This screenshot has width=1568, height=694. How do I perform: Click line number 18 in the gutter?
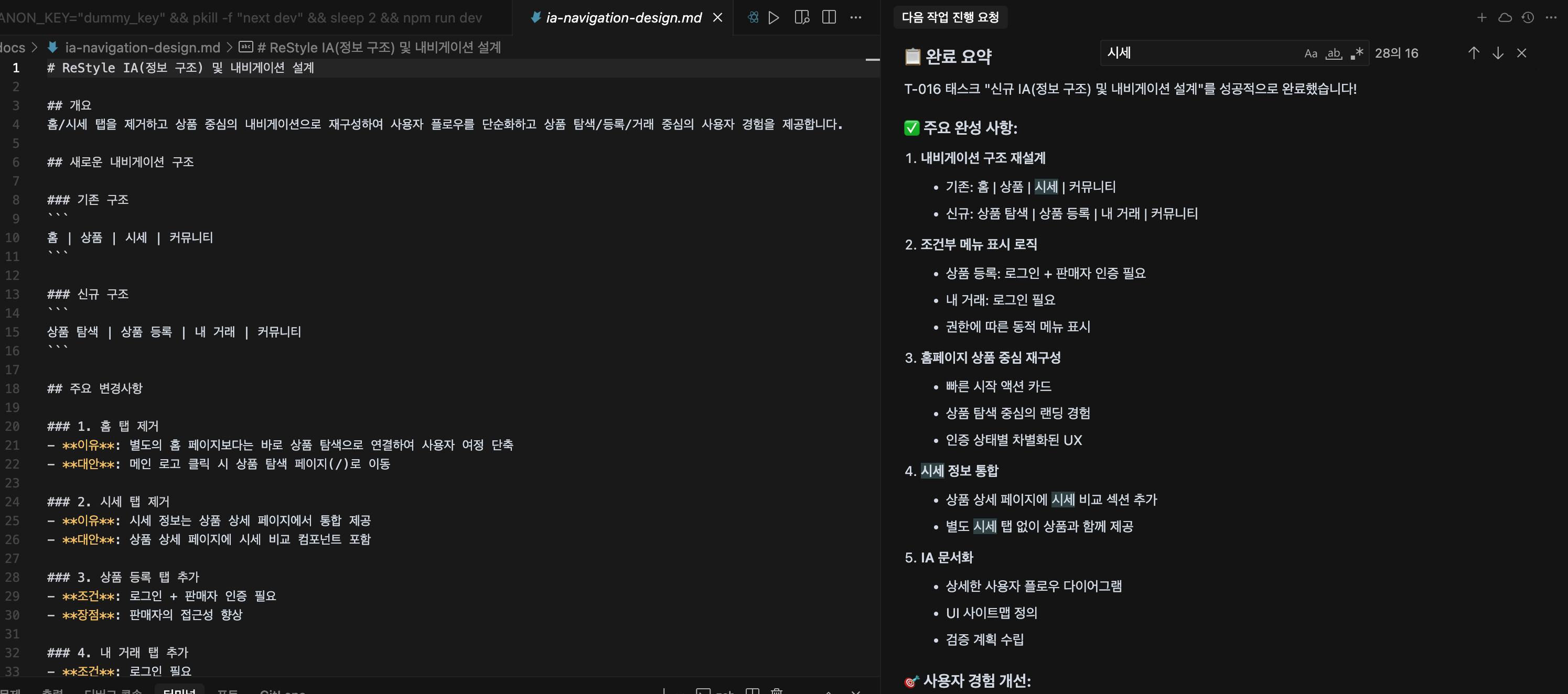click(13, 388)
